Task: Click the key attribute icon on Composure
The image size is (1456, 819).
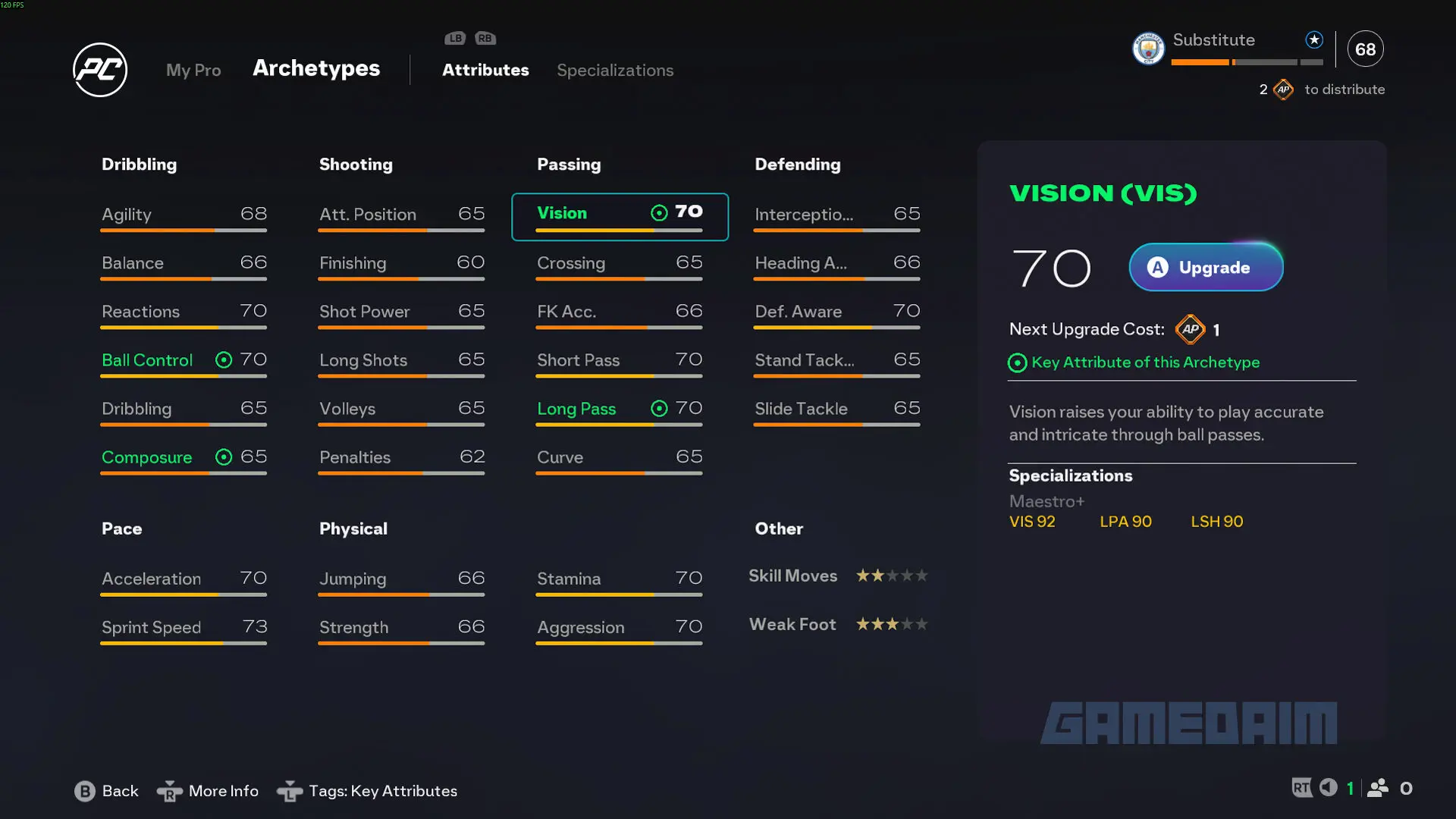Action: [224, 457]
